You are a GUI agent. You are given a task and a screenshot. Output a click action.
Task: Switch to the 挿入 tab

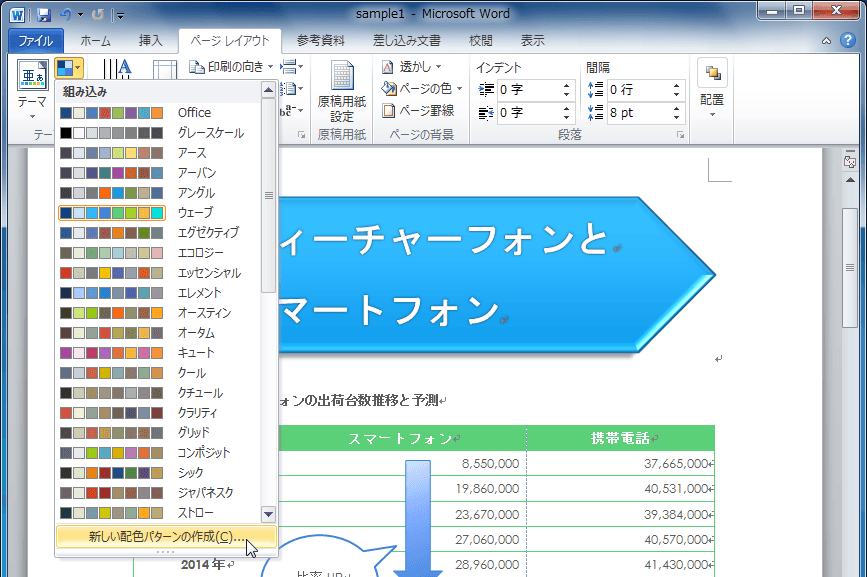150,41
